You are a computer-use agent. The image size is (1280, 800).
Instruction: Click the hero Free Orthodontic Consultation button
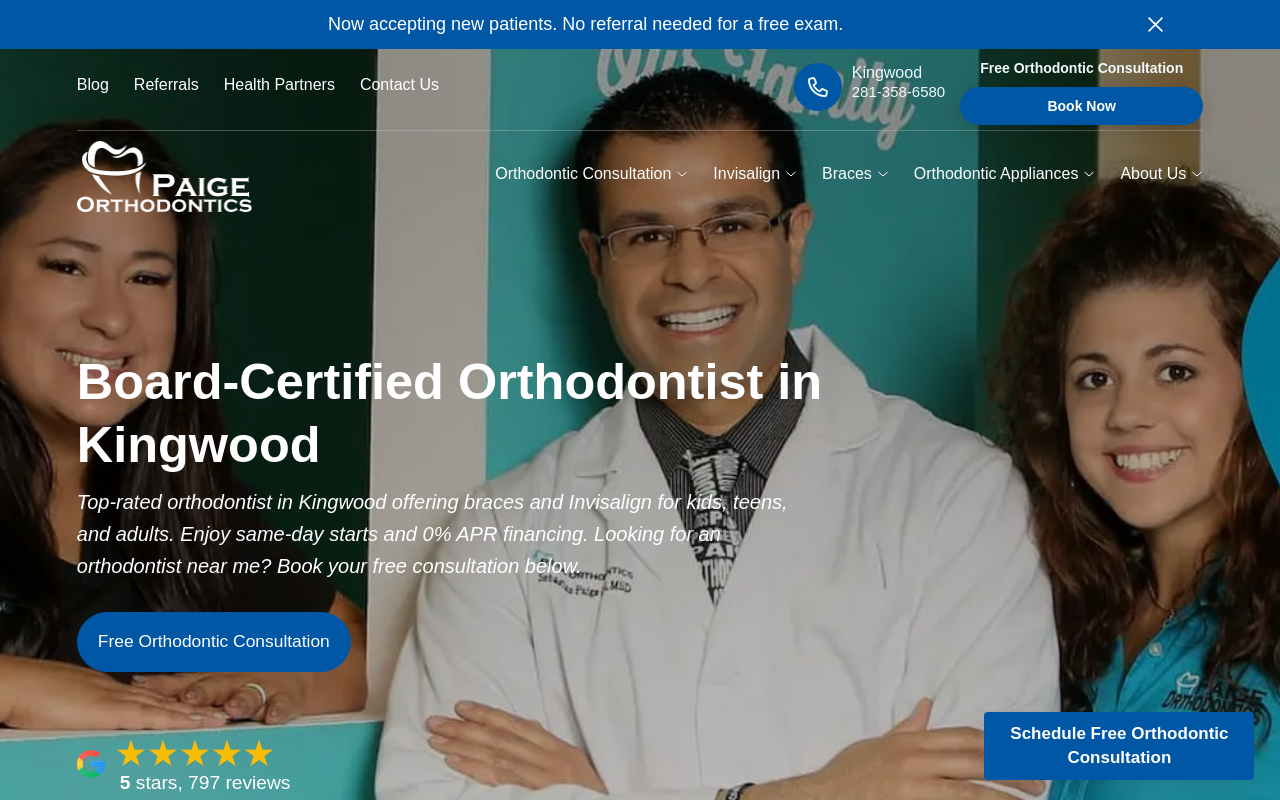pos(214,642)
